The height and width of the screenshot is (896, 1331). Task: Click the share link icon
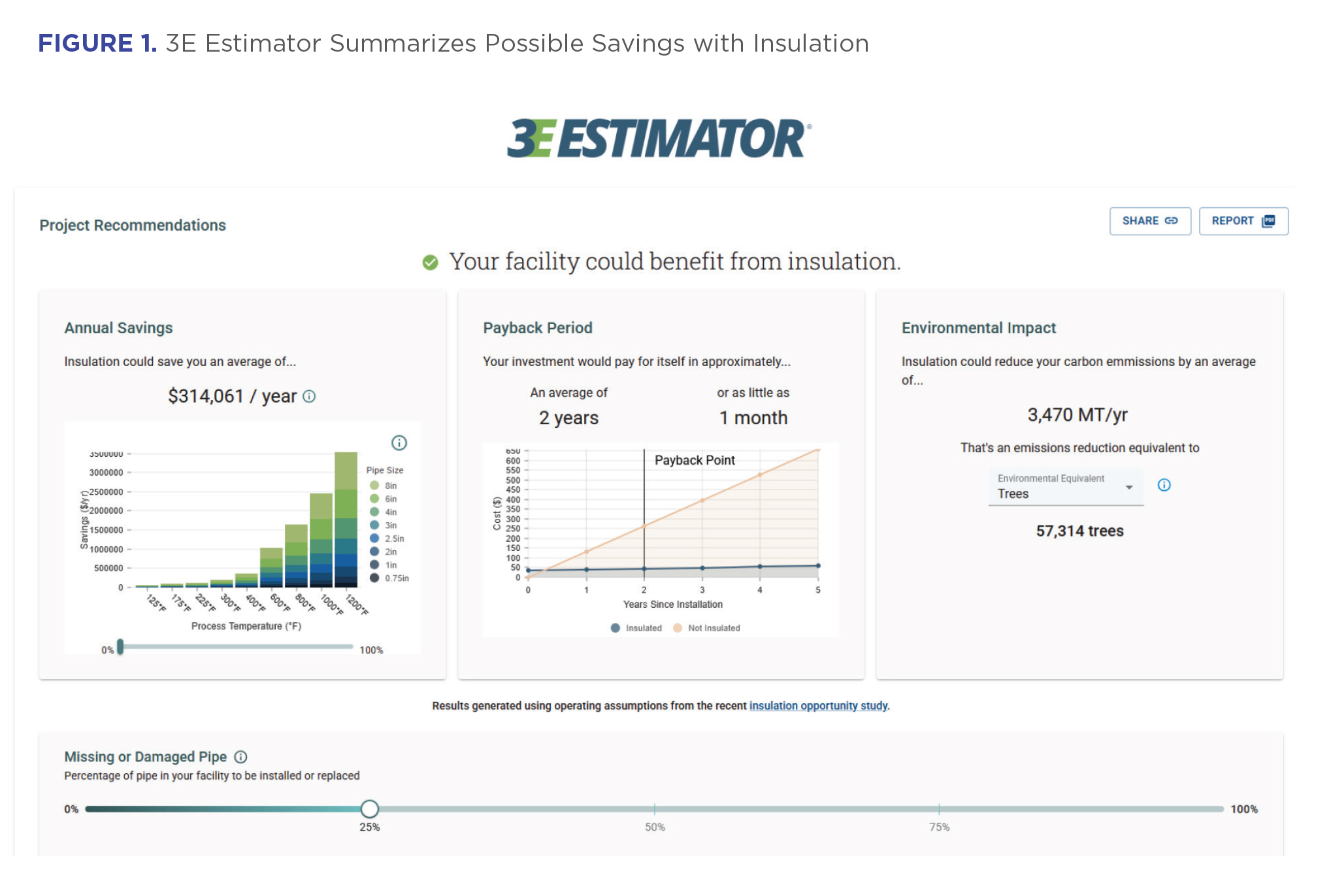click(1171, 221)
